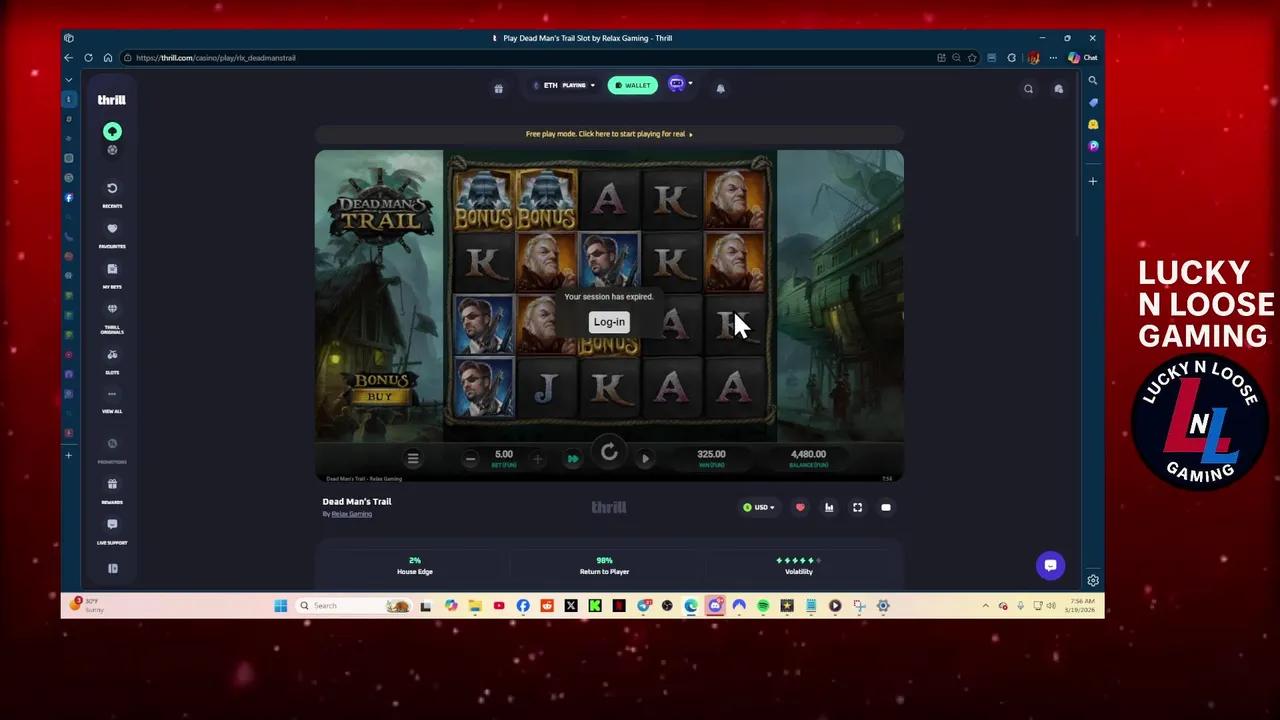This screenshot has height=720, width=1280.
Task: Click the Return to Player stat card
Action: pyautogui.click(x=604, y=566)
